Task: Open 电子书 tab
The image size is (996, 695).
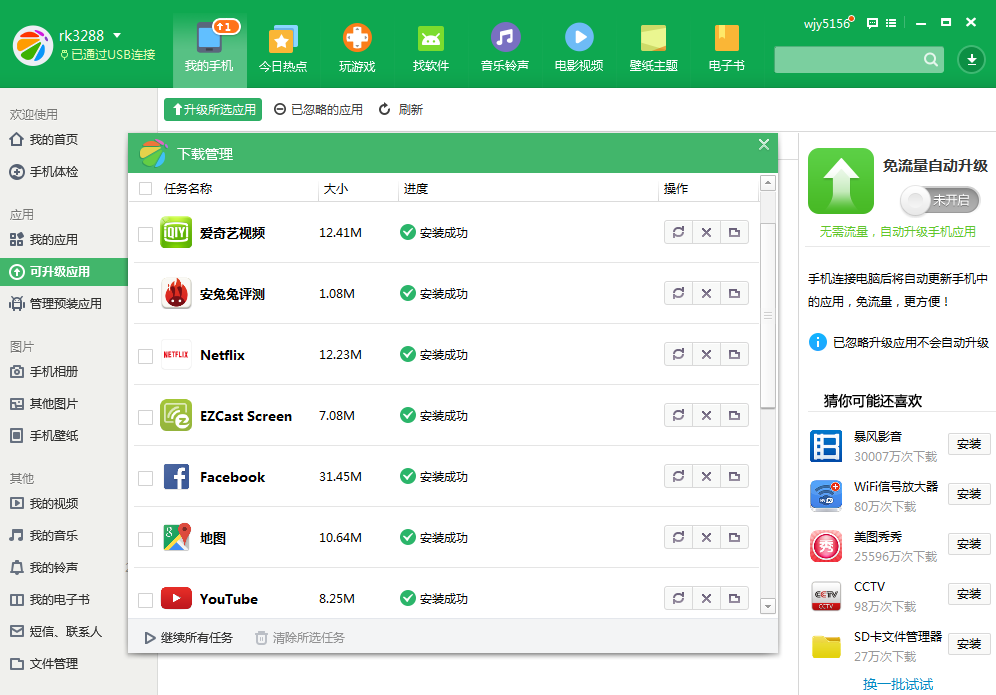Action: [x=727, y=49]
